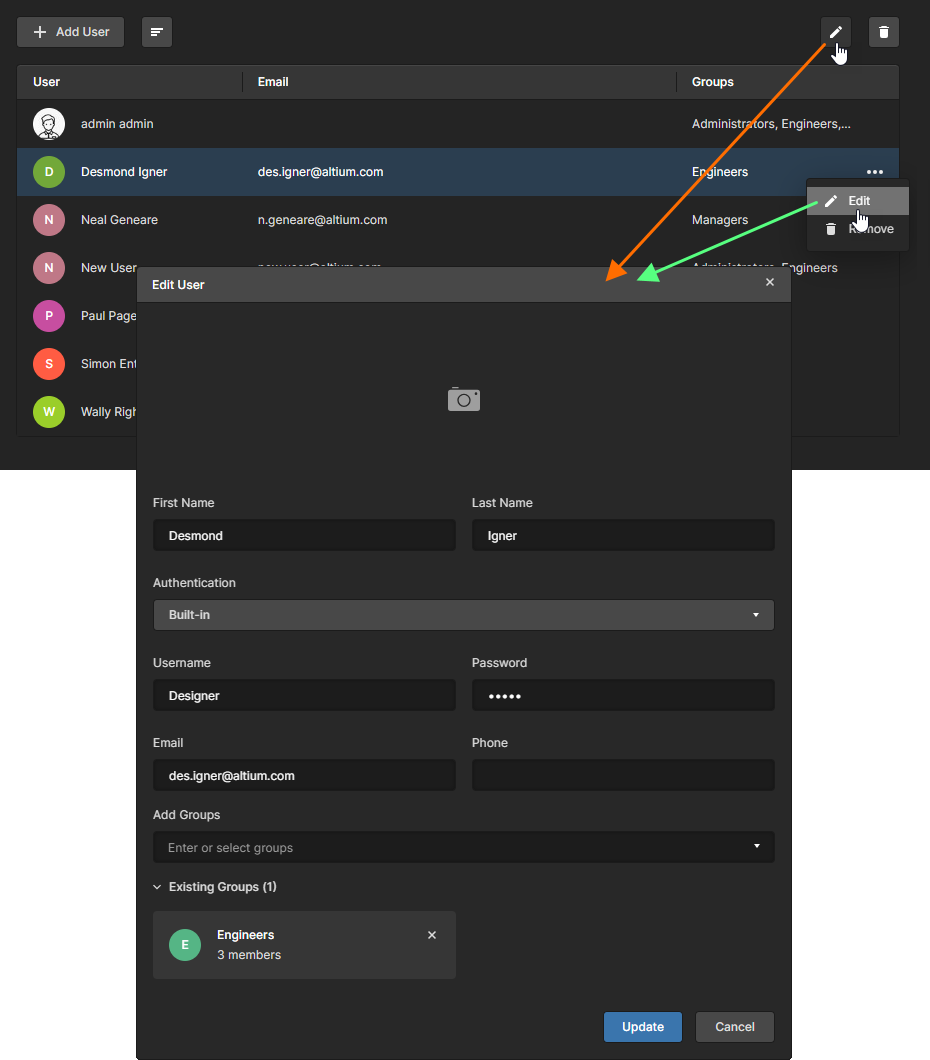Open the Add Groups selection dropdown
This screenshot has width=930, height=1060.
[x=463, y=846]
